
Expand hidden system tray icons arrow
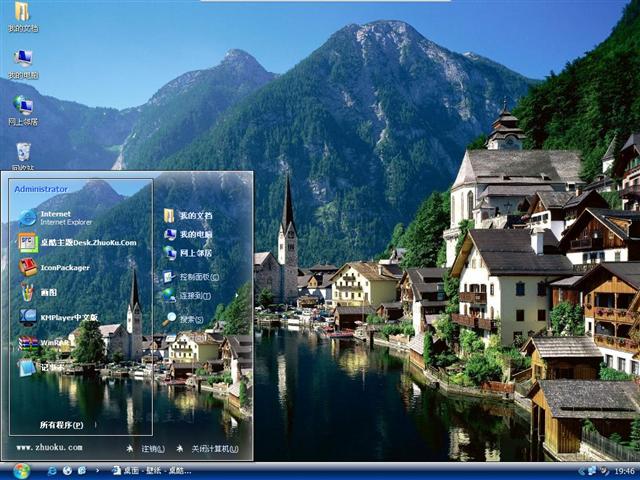(x=582, y=471)
